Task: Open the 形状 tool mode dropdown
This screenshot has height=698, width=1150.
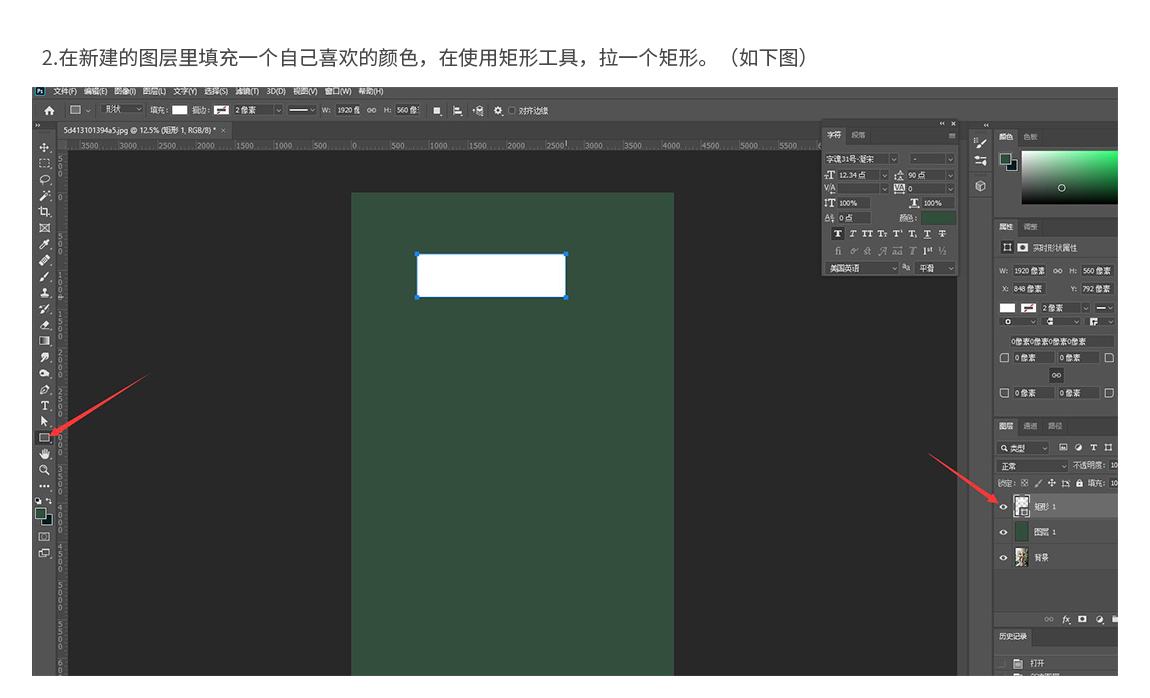Action: coord(124,110)
